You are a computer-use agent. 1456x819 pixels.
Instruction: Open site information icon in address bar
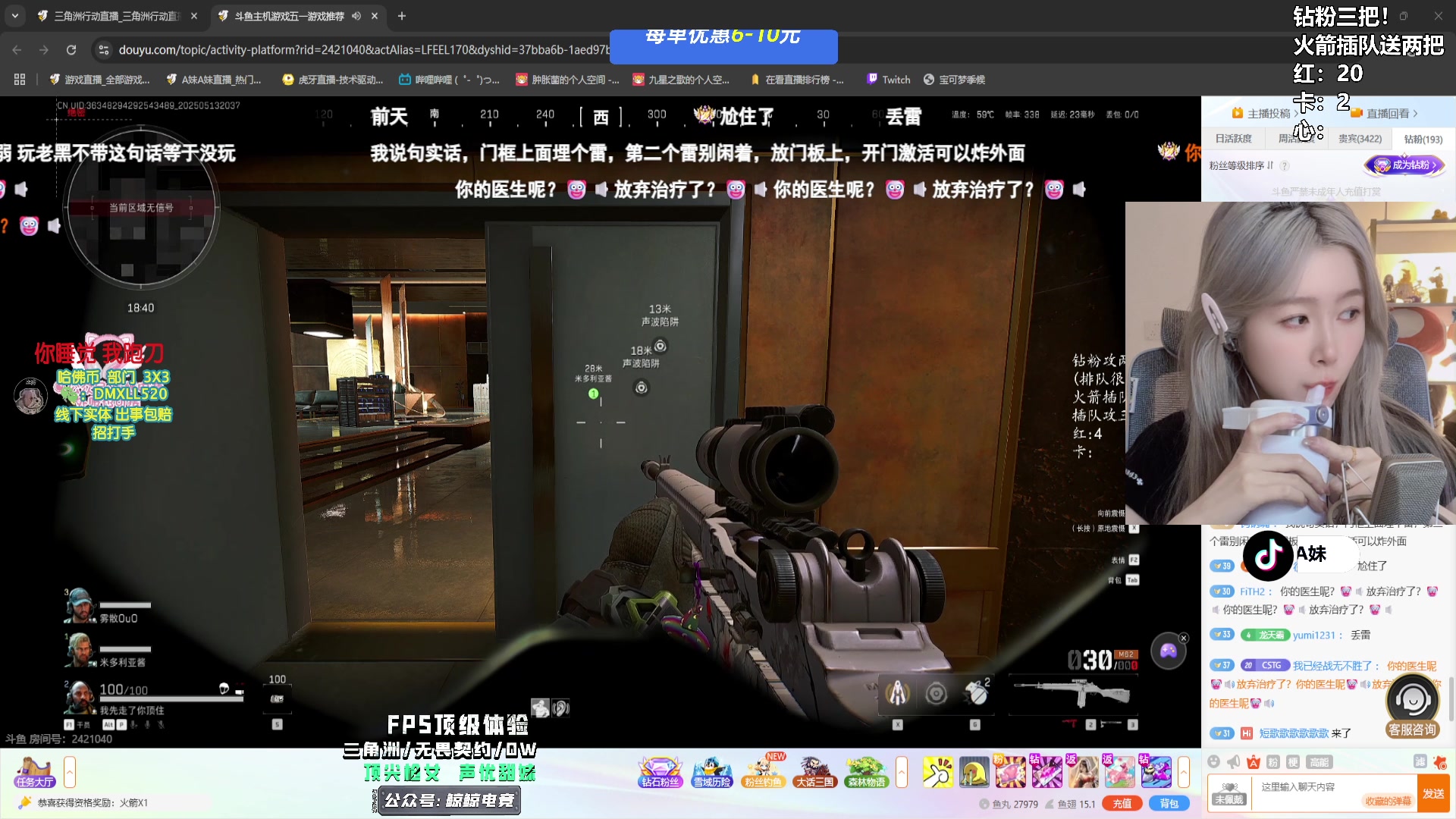pos(104,50)
